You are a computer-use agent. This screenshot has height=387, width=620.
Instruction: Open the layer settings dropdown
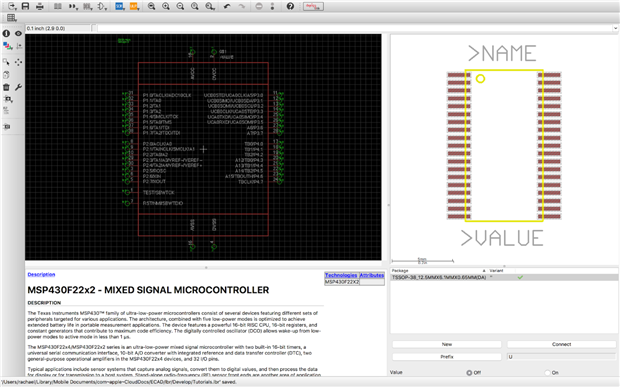[8, 46]
